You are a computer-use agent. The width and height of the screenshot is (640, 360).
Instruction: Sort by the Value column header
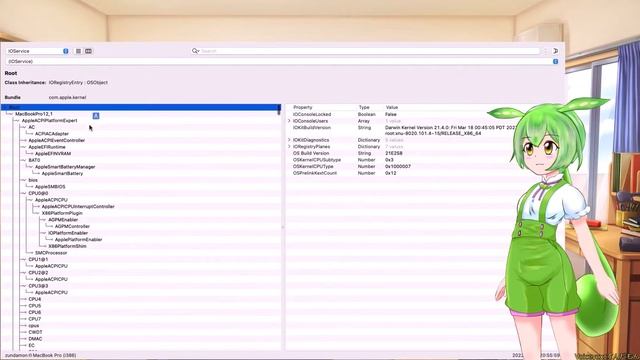[x=392, y=107]
